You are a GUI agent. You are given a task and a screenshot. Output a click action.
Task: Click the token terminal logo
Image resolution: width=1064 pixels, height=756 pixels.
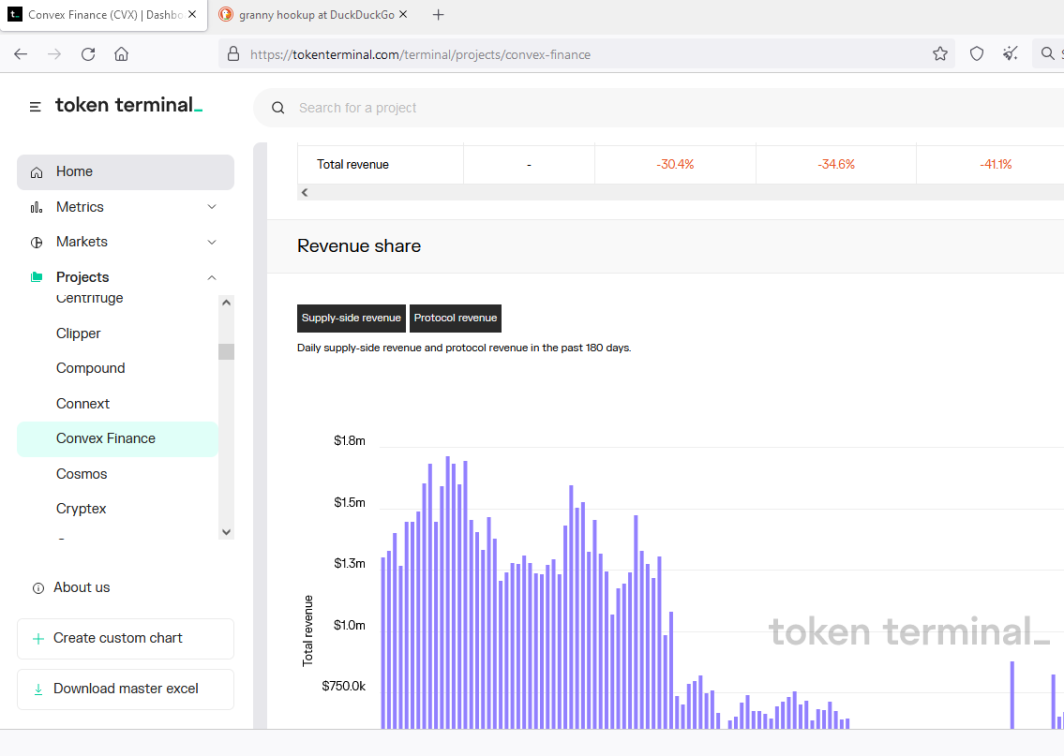[129, 105]
